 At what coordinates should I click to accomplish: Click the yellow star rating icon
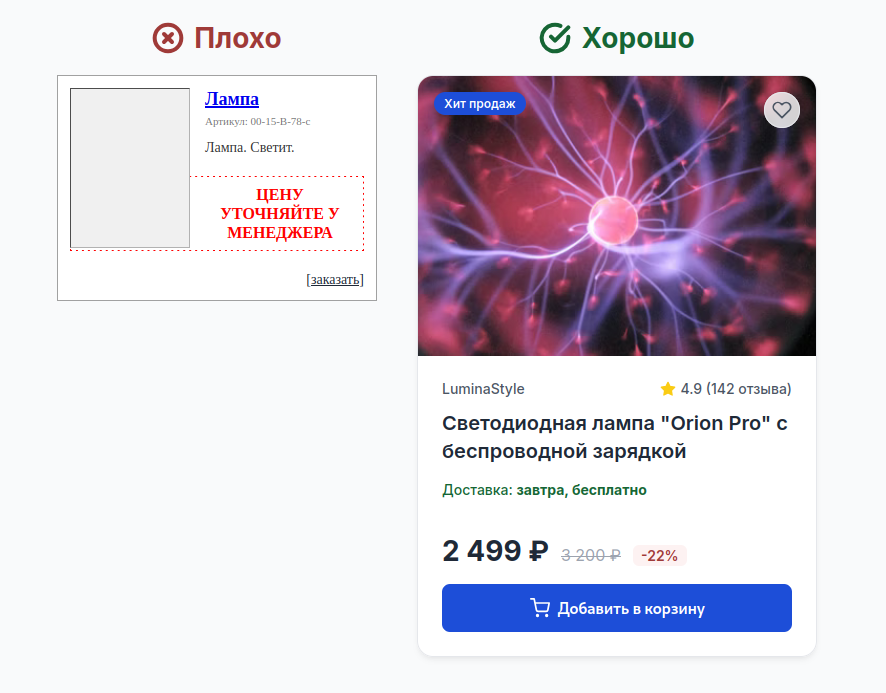666,388
